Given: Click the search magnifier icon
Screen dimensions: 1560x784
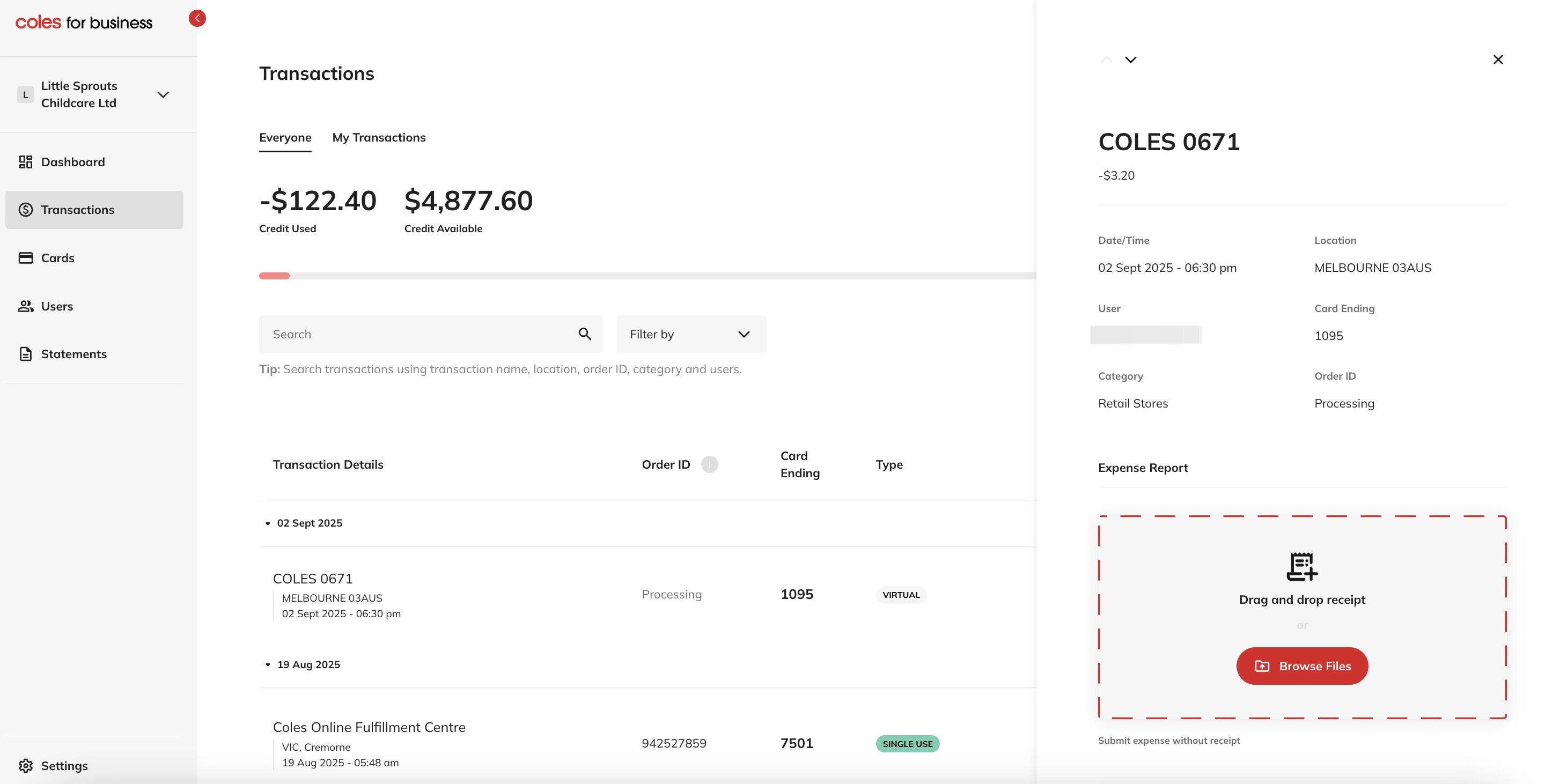Looking at the screenshot, I should click(584, 334).
